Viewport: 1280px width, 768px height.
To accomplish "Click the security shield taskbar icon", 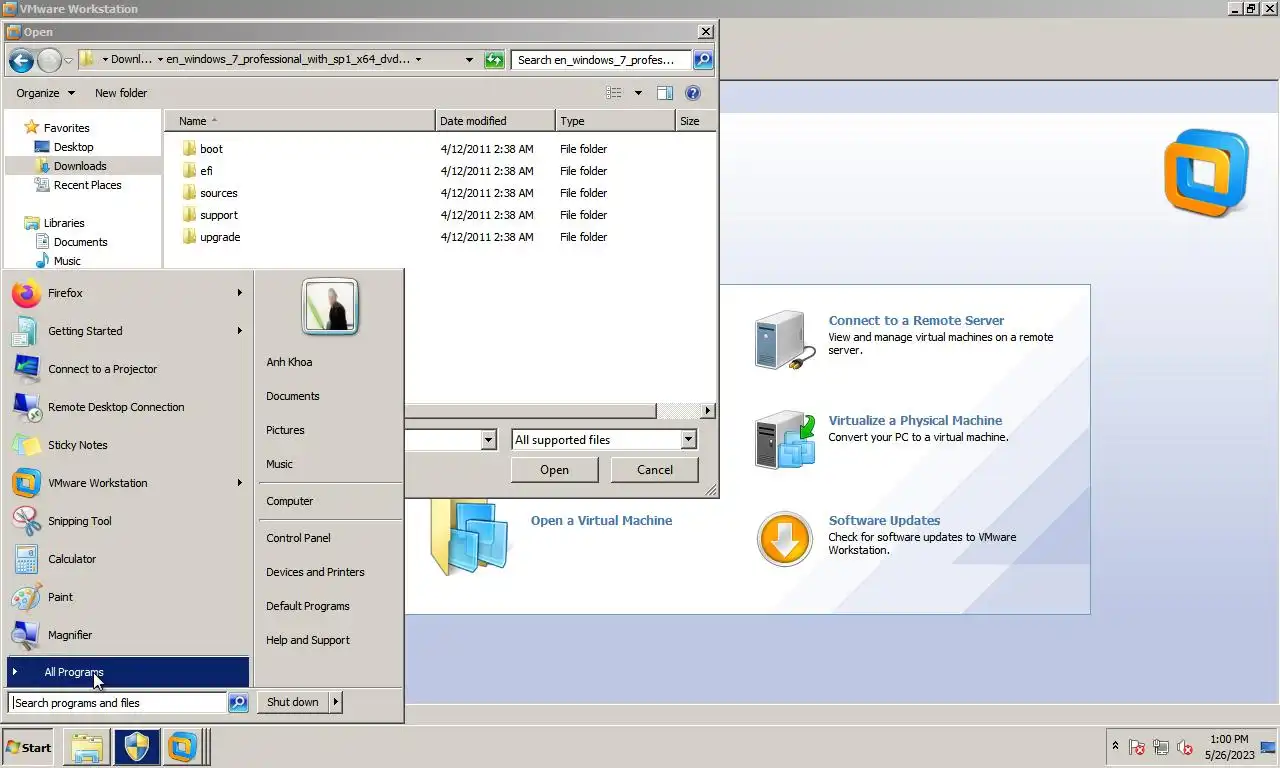I will coord(136,747).
